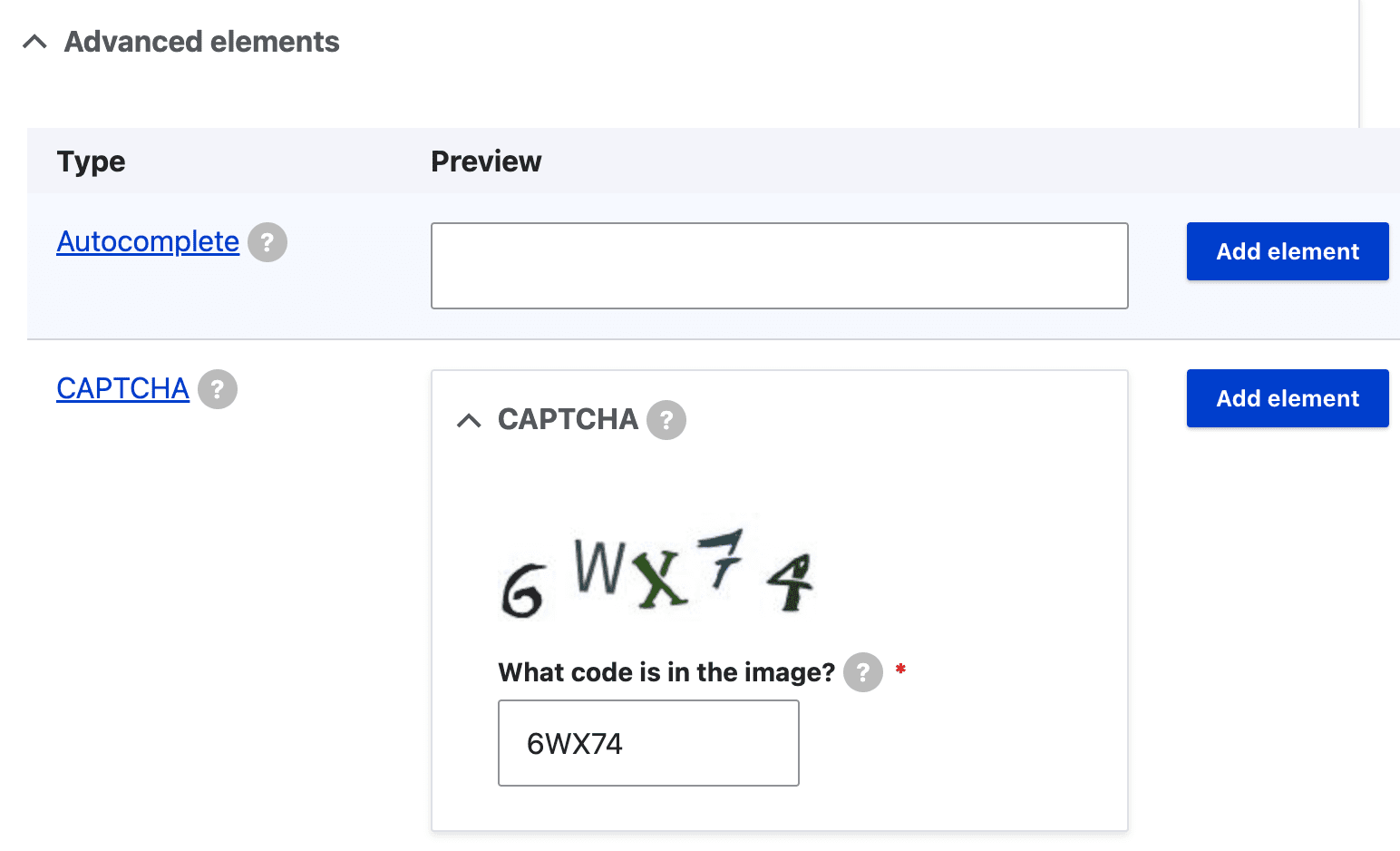Image resolution: width=1400 pixels, height=851 pixels.
Task: Click the Type column header
Action: pyautogui.click(x=91, y=161)
